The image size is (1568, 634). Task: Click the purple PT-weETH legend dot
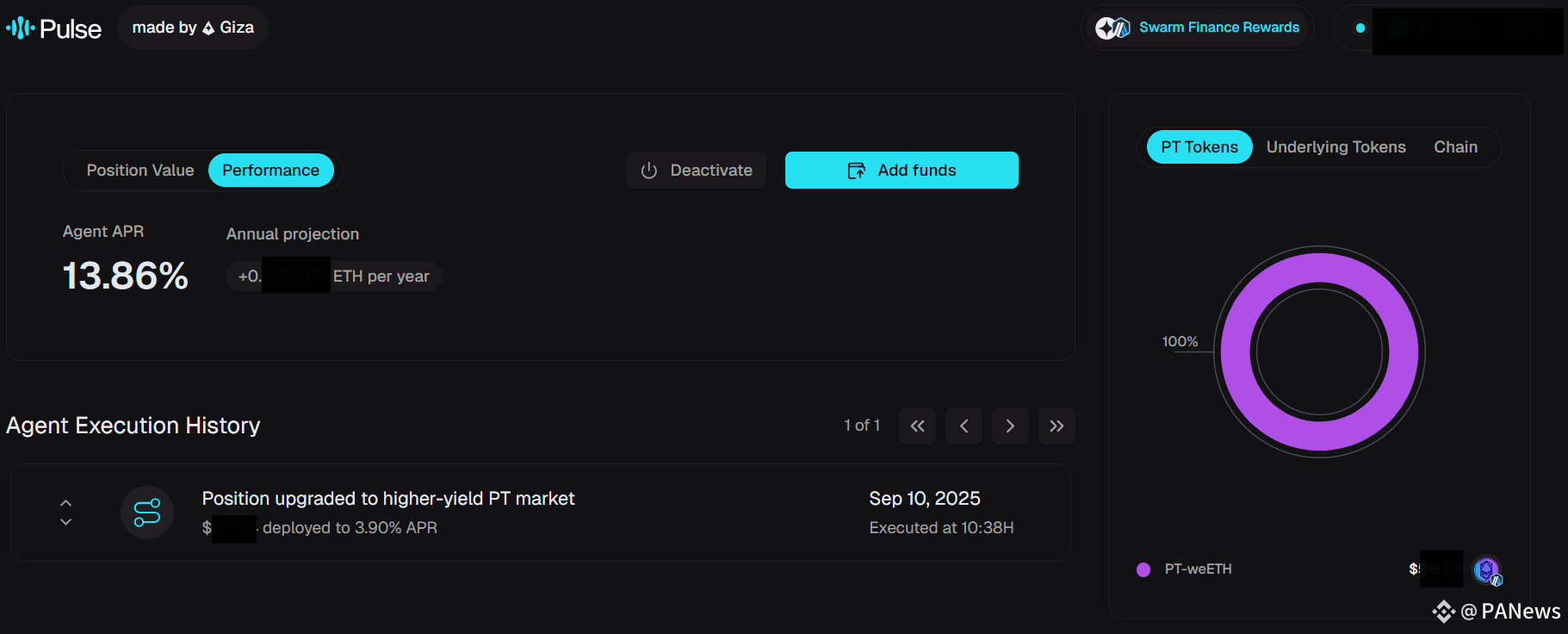point(1143,569)
